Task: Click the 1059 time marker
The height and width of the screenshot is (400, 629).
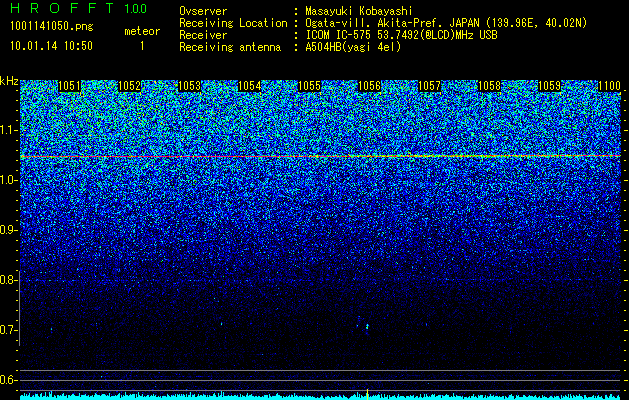Action: tap(549, 86)
